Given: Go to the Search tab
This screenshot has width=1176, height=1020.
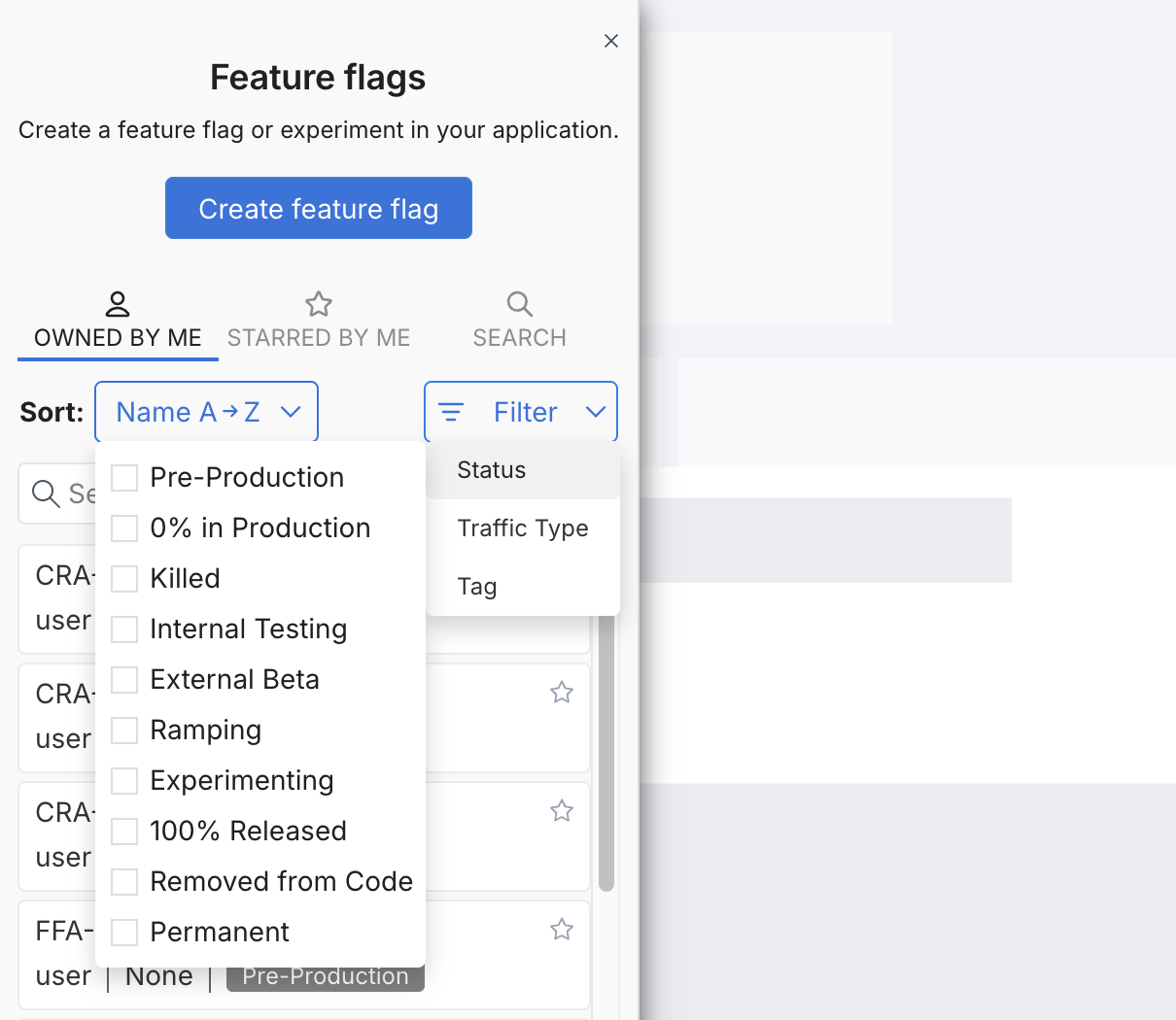Looking at the screenshot, I should point(519,321).
